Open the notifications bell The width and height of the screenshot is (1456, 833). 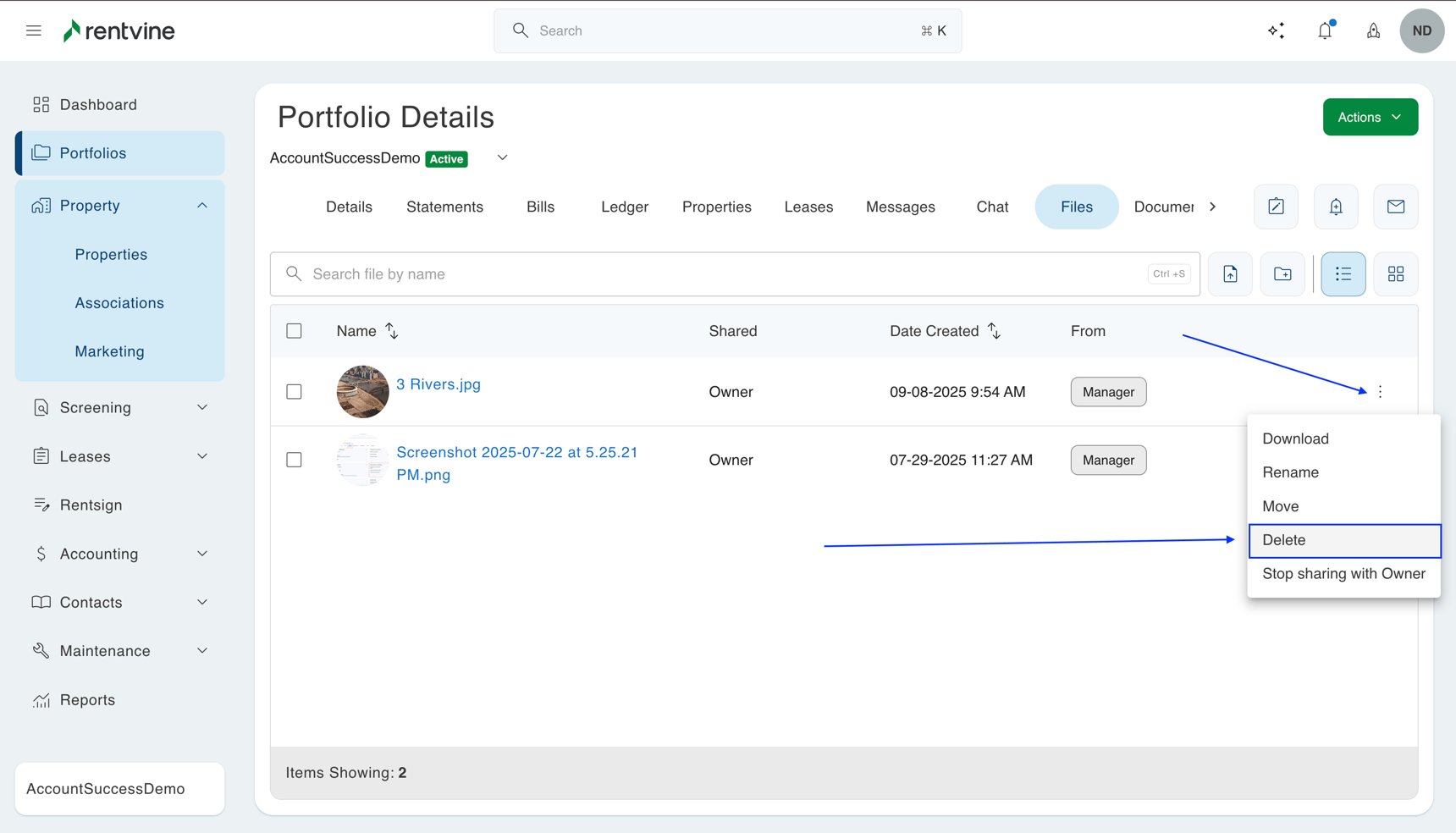1325,31
